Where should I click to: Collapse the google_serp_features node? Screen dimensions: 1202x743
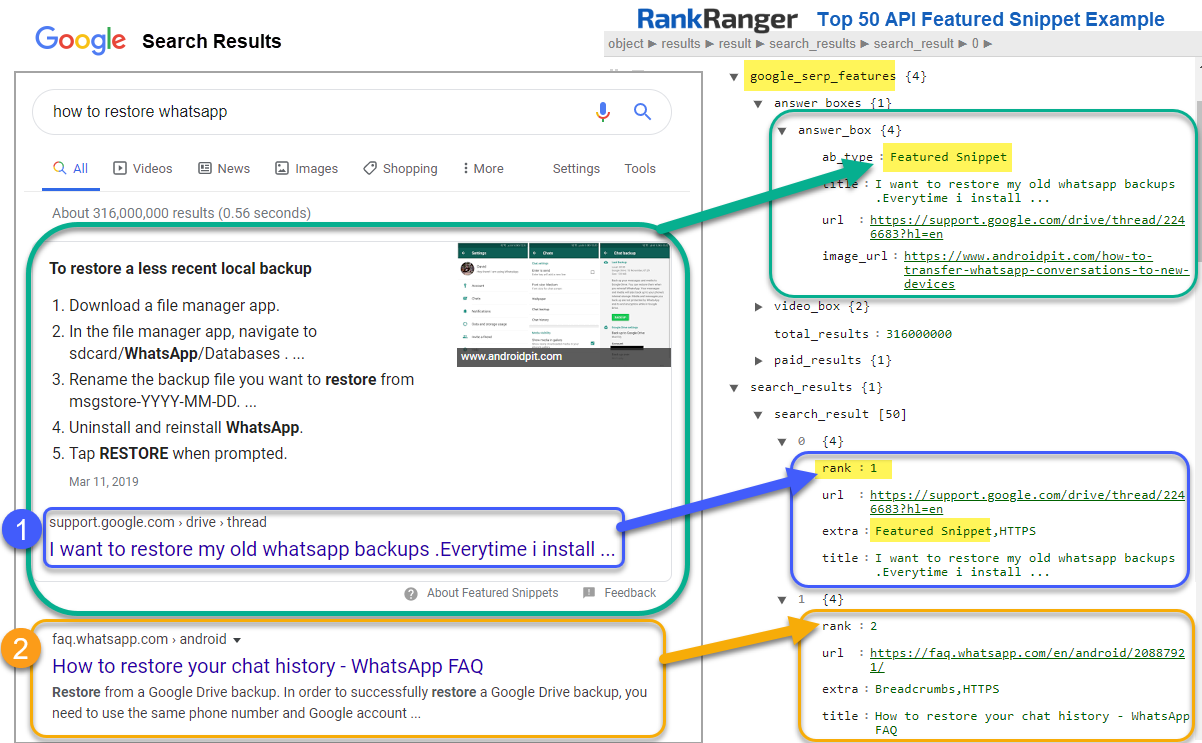(735, 76)
